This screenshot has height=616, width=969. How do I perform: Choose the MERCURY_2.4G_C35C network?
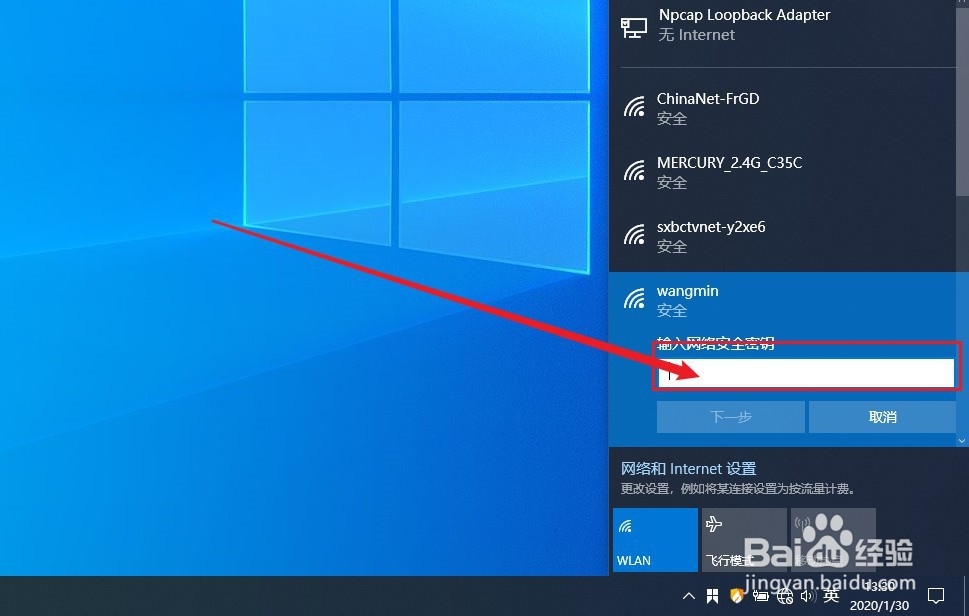(x=783, y=172)
